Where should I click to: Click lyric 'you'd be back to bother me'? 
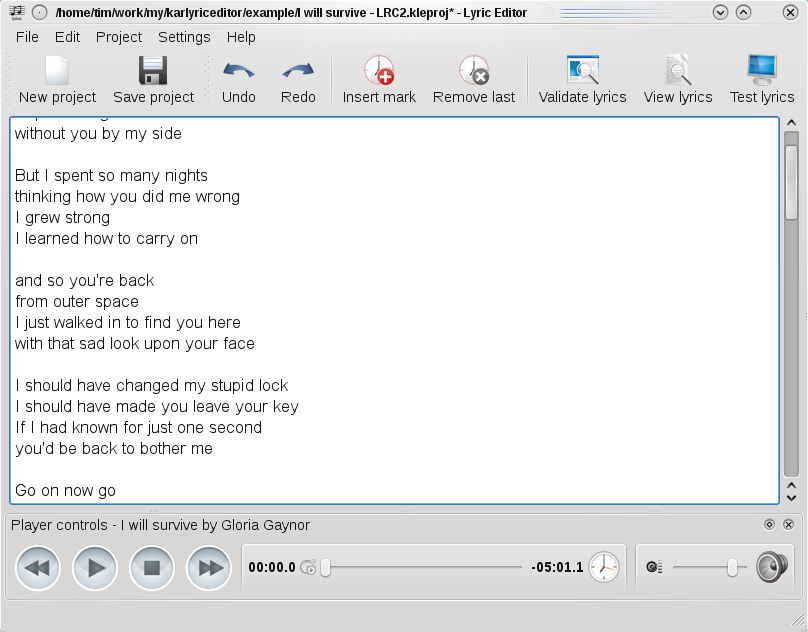click(x=114, y=448)
